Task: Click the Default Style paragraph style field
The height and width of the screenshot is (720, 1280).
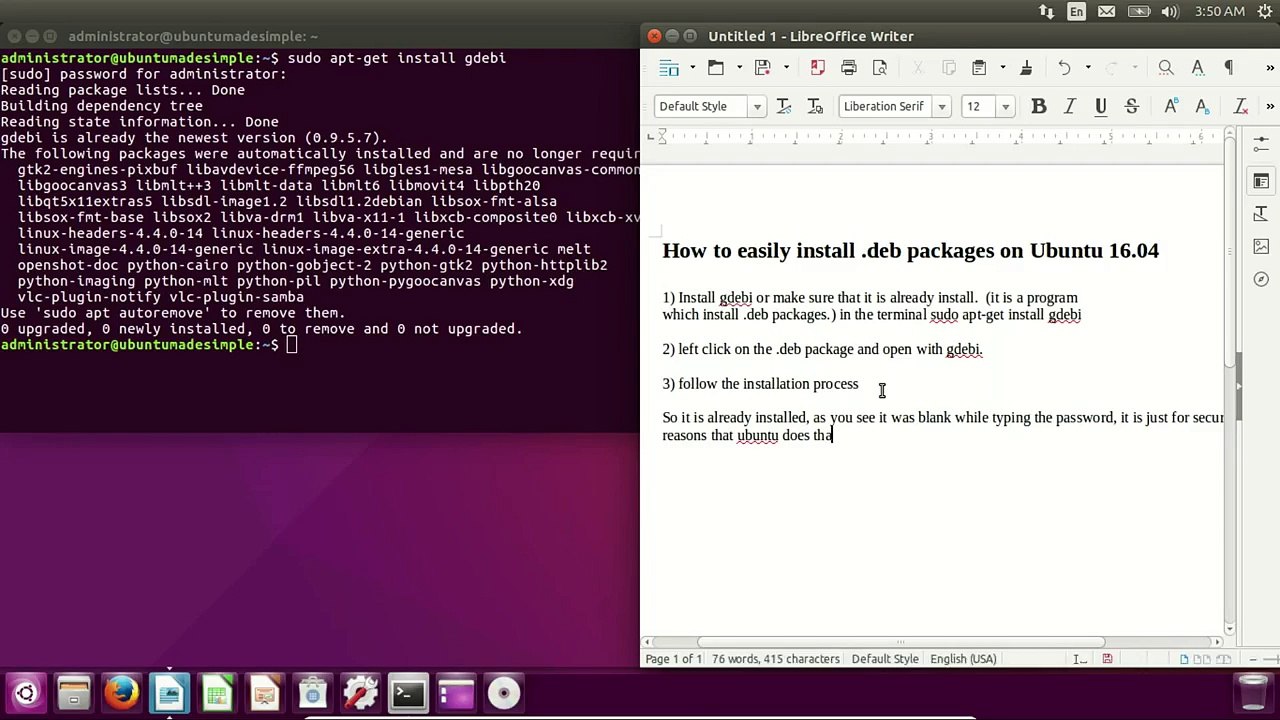Action: pyautogui.click(x=702, y=106)
